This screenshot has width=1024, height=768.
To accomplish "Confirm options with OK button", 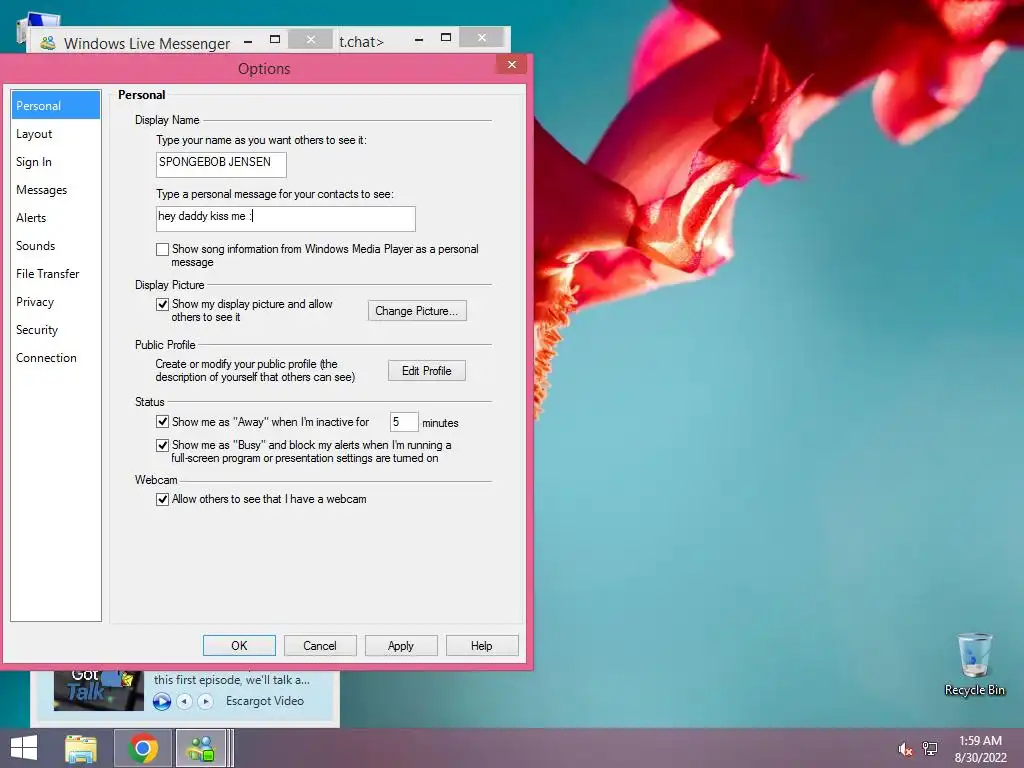I will click(x=239, y=646).
